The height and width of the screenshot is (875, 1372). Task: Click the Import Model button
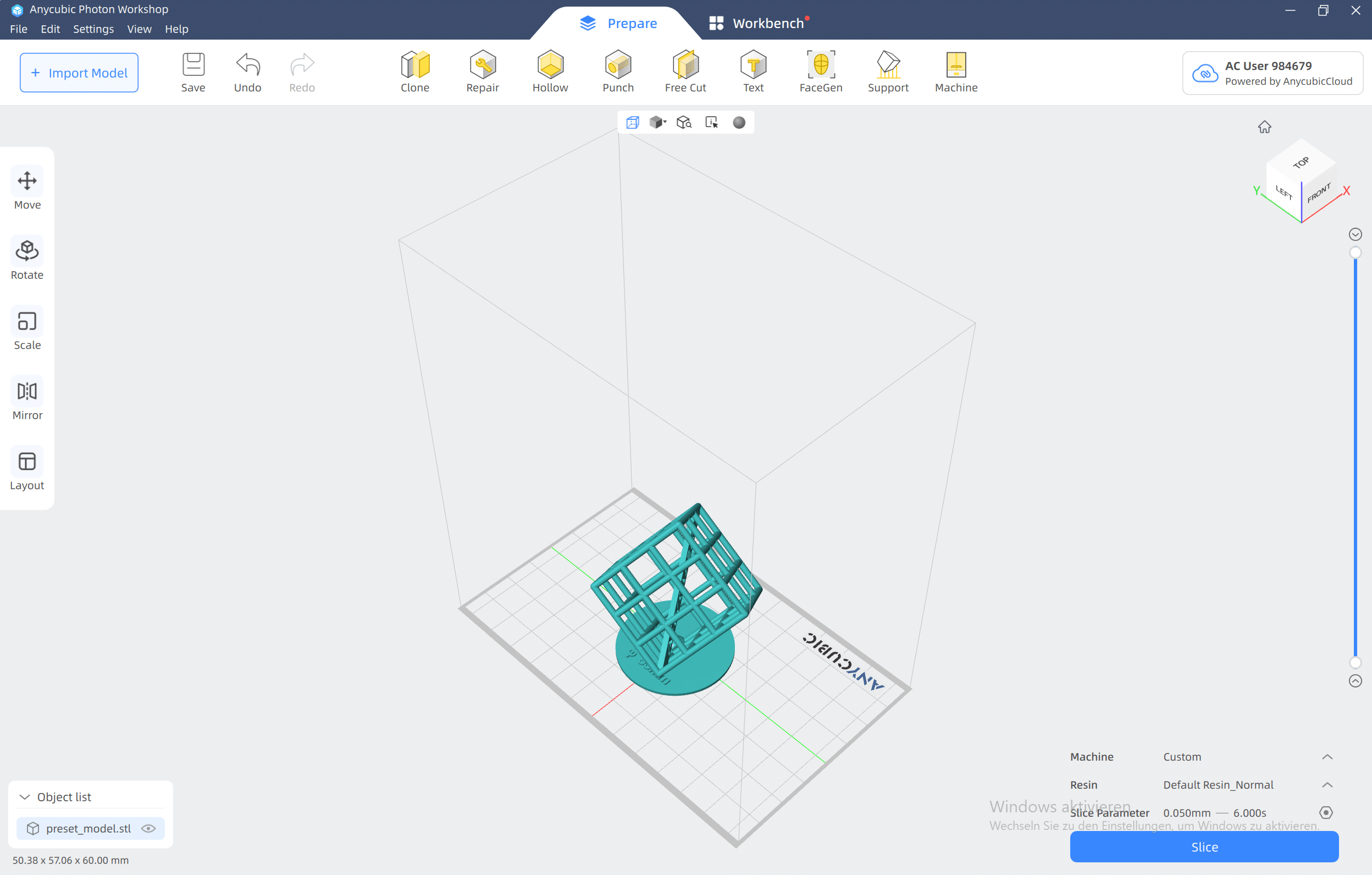(79, 73)
